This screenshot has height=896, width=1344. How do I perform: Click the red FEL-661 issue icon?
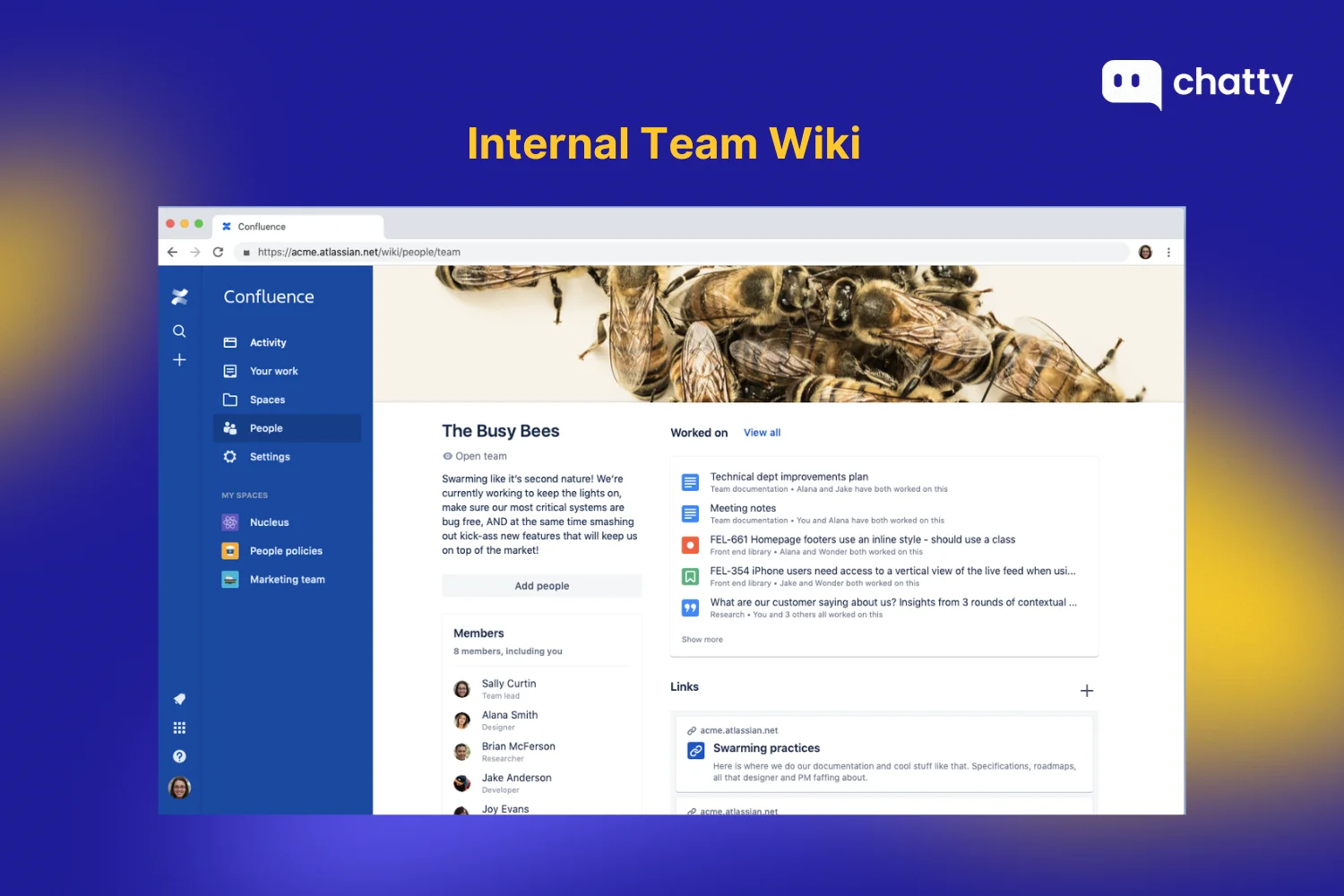pos(690,545)
